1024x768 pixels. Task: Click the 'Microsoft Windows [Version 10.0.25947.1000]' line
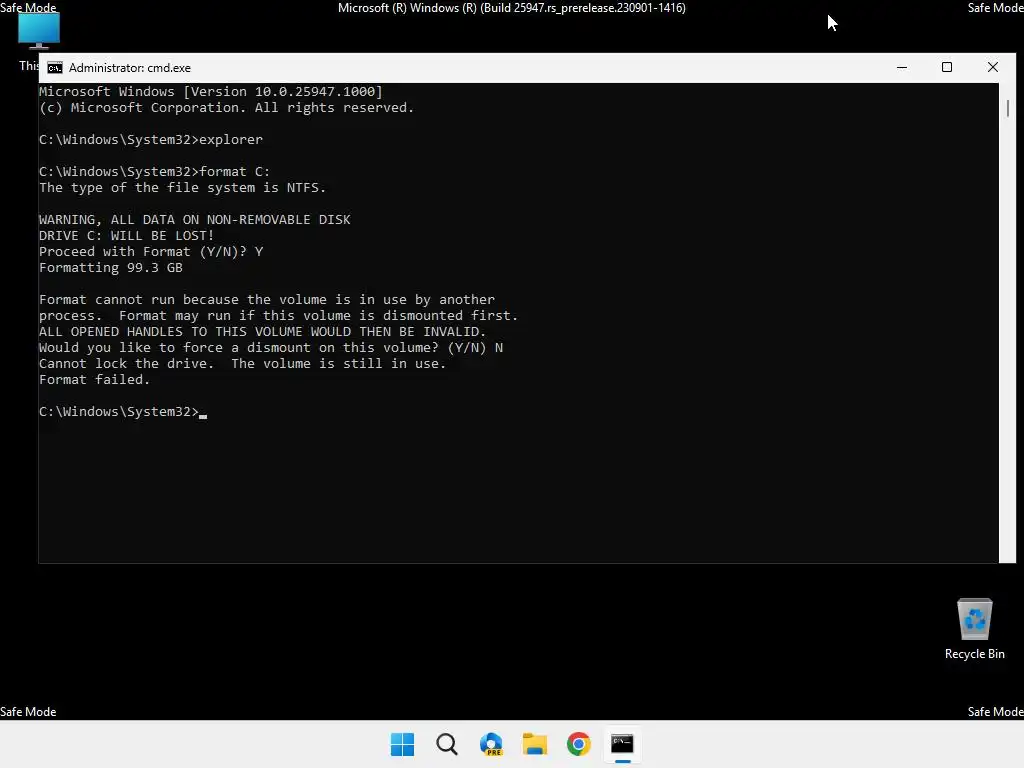[211, 91]
